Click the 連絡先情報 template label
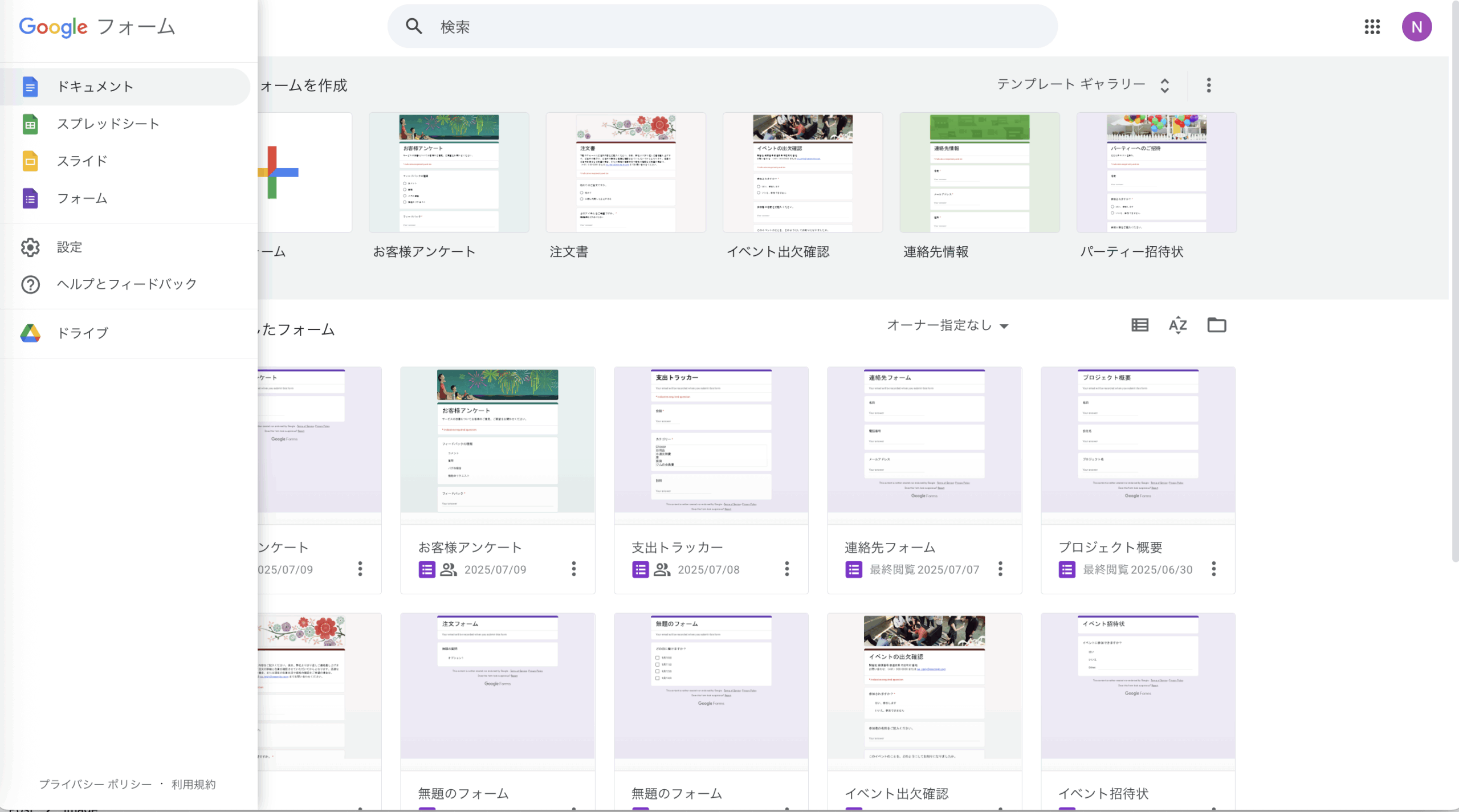The height and width of the screenshot is (812, 1459). click(x=936, y=252)
